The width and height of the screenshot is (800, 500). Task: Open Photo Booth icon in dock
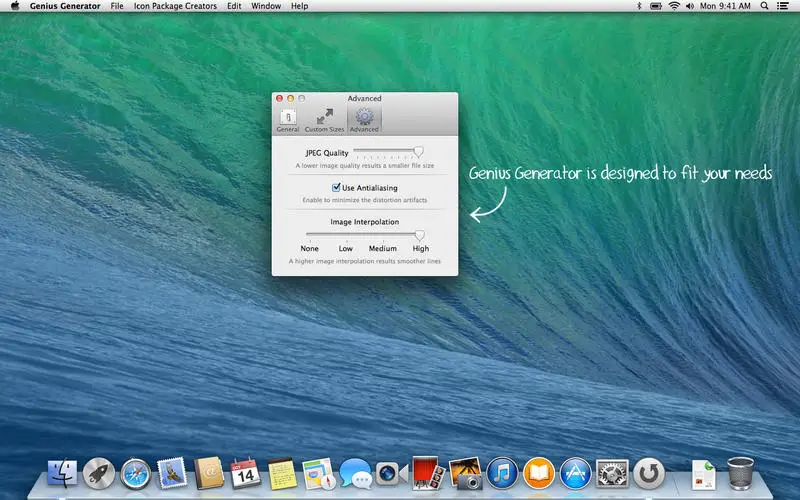coord(428,472)
